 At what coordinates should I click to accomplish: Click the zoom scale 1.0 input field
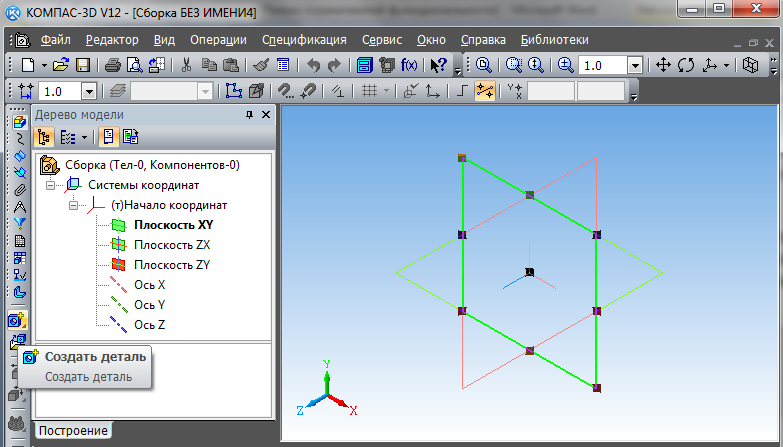603,65
